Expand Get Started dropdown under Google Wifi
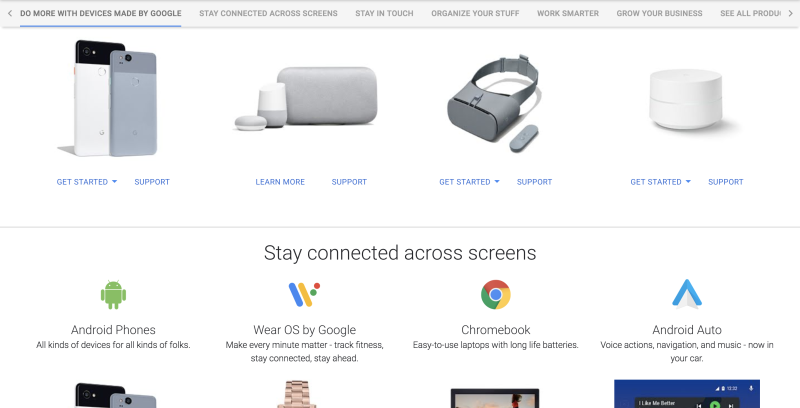Image resolution: width=800 pixels, height=408 pixels. (x=661, y=182)
